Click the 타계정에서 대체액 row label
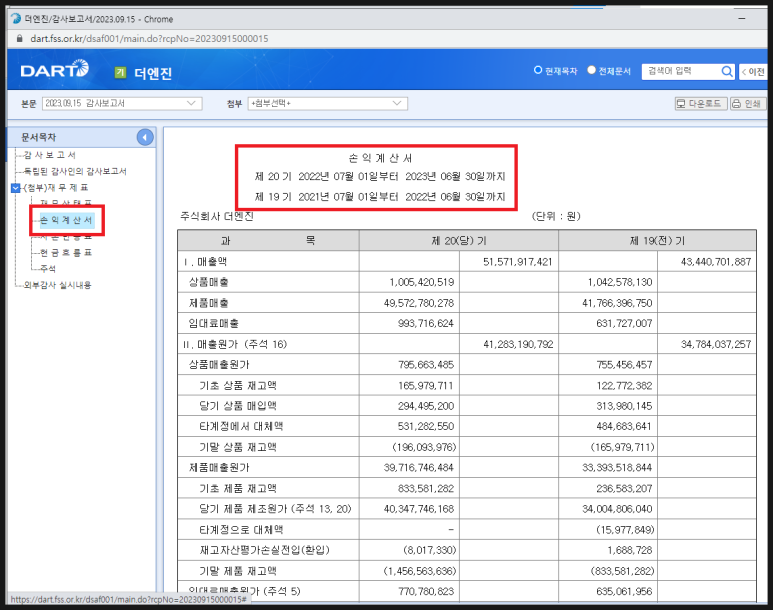 click(x=241, y=427)
